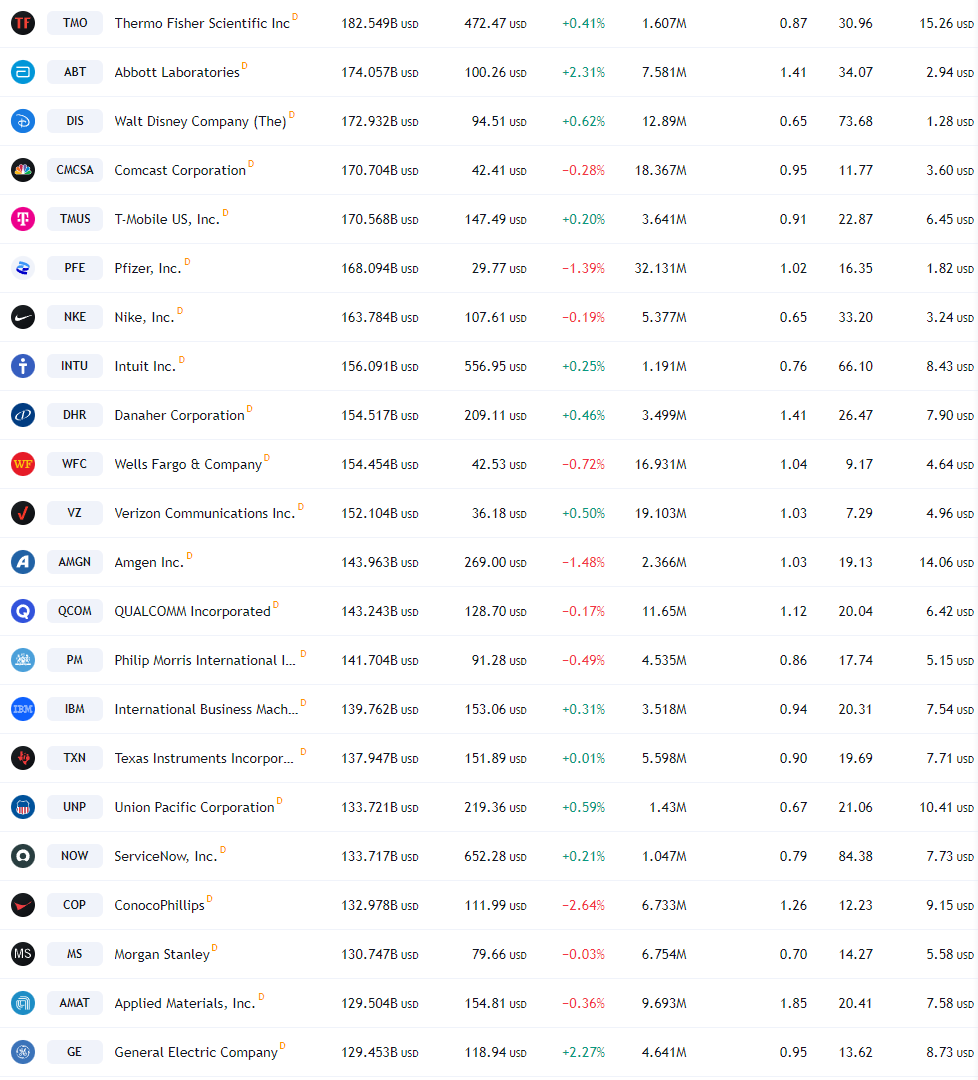Screen dimensions: 978x1080
Task: Click the IBM logo icon
Action: point(23,709)
